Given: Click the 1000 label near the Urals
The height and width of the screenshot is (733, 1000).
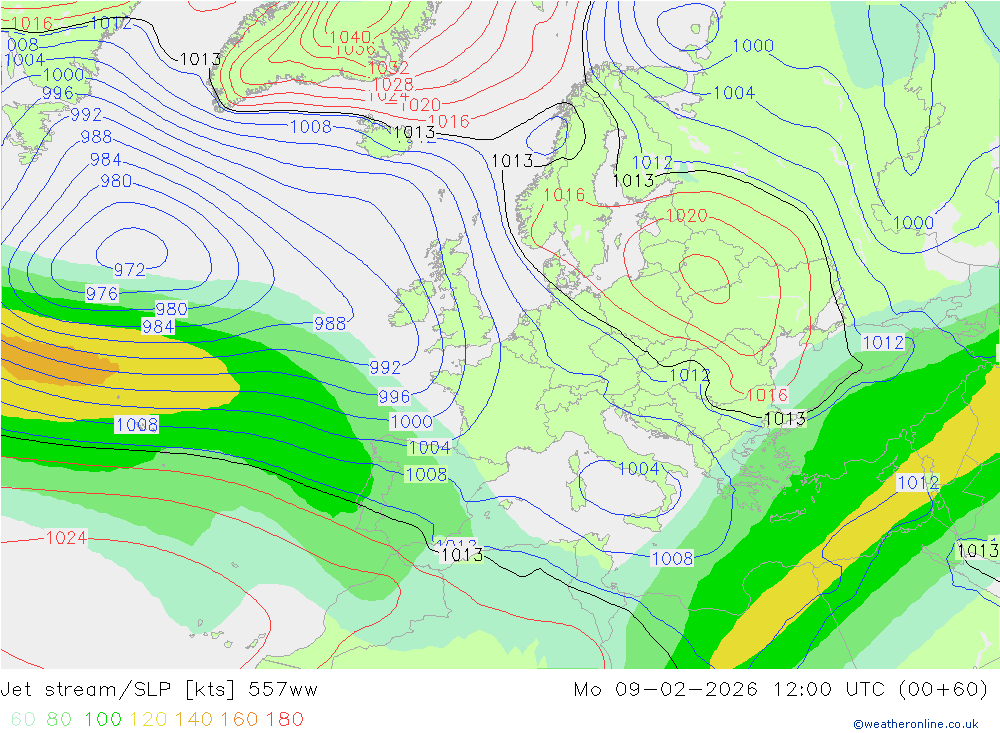Looking at the screenshot, I should [x=913, y=223].
